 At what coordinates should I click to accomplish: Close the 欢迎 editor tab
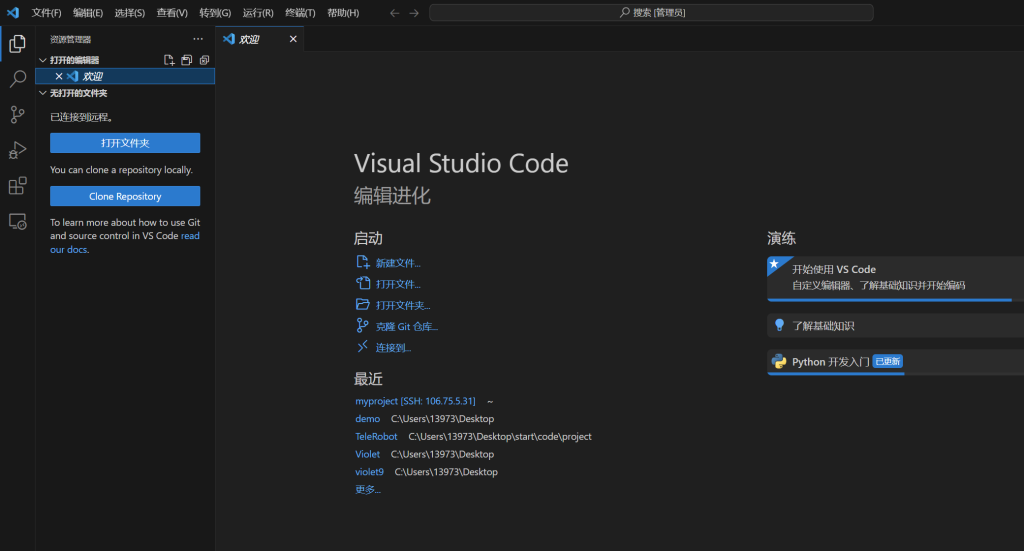click(293, 39)
